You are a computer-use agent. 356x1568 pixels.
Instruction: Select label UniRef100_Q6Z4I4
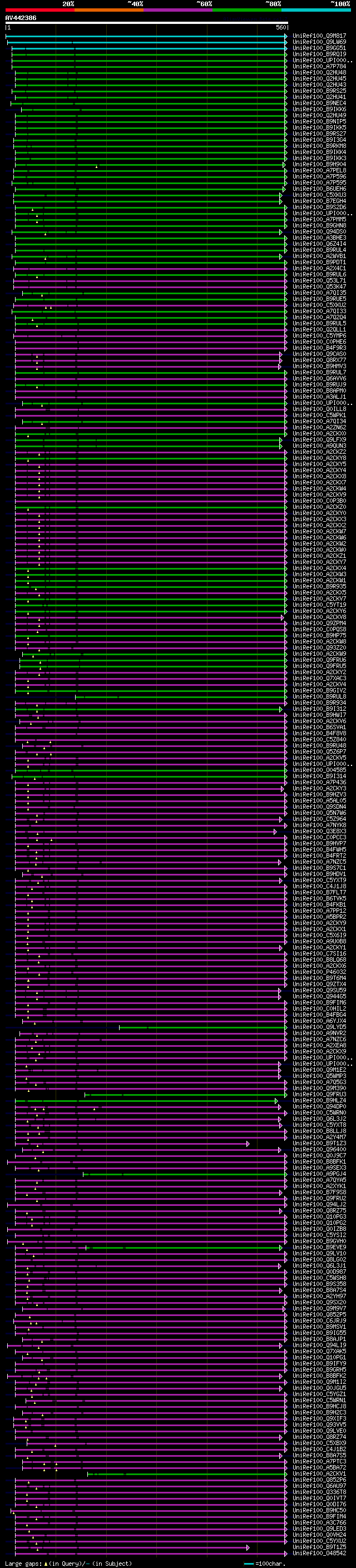click(x=319, y=244)
